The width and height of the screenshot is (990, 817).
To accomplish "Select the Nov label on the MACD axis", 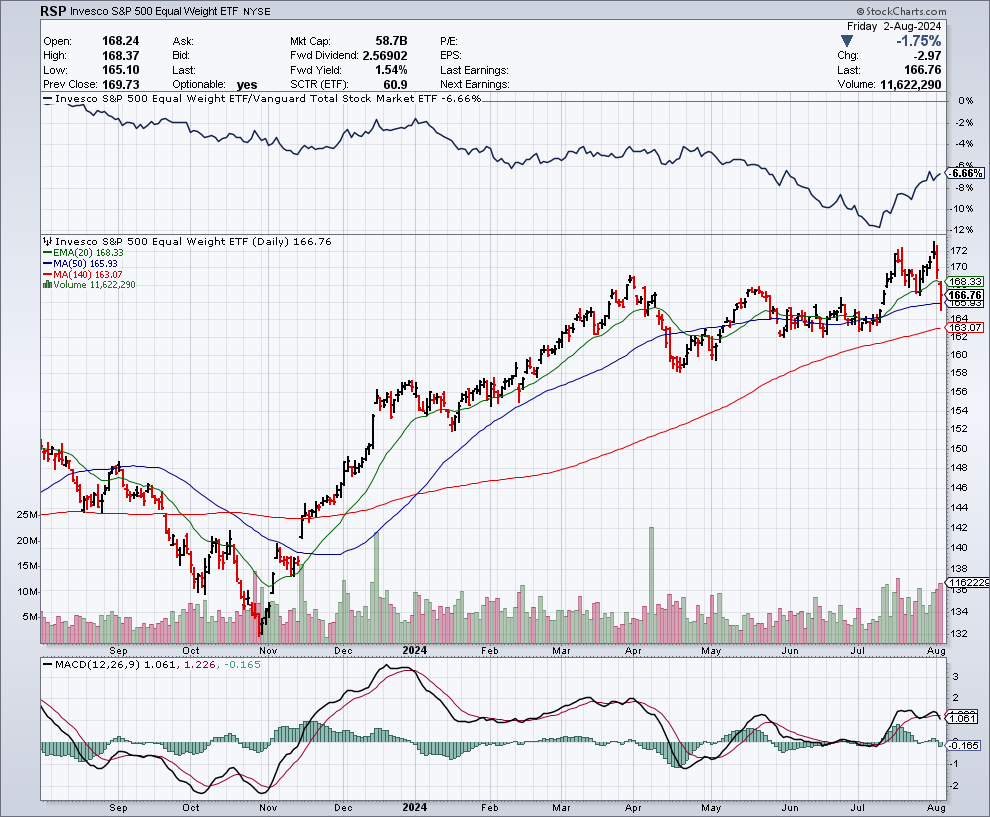I will tap(267, 806).
